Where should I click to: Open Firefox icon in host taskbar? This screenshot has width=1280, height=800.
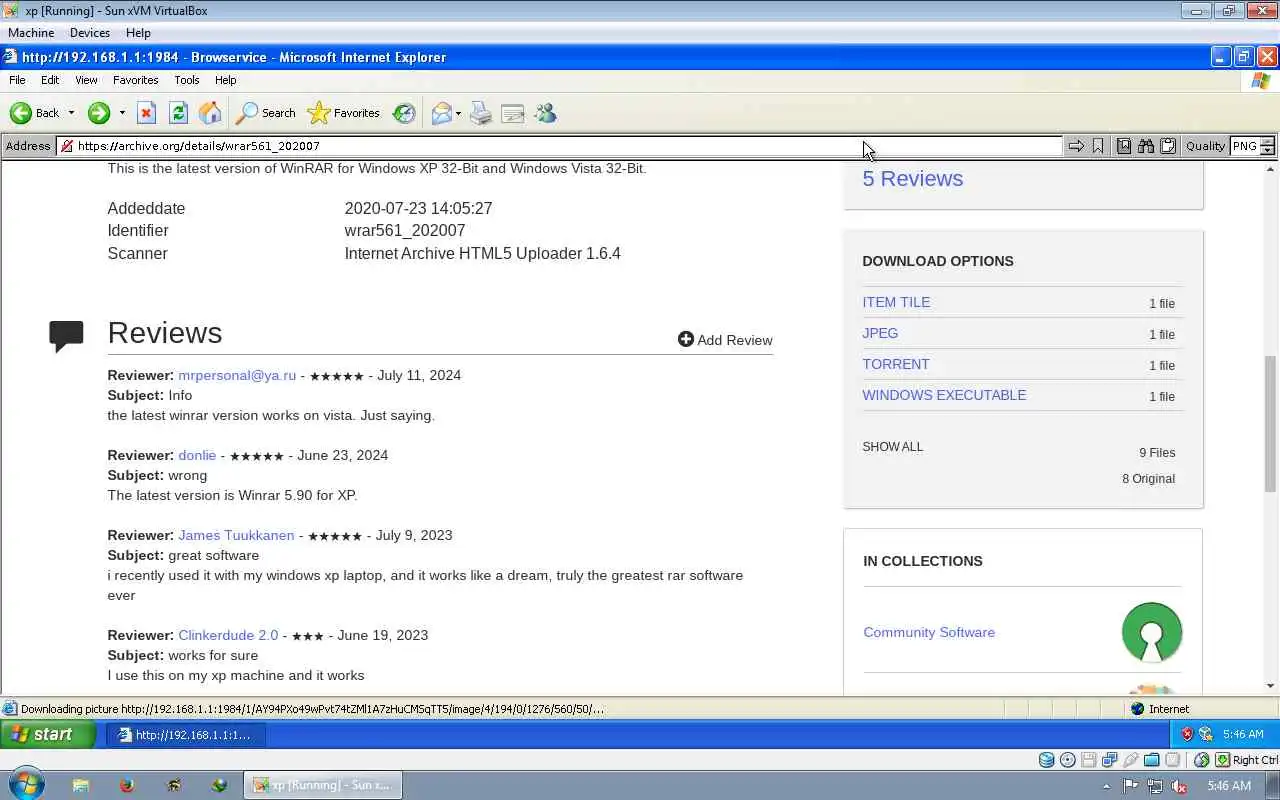(x=127, y=785)
